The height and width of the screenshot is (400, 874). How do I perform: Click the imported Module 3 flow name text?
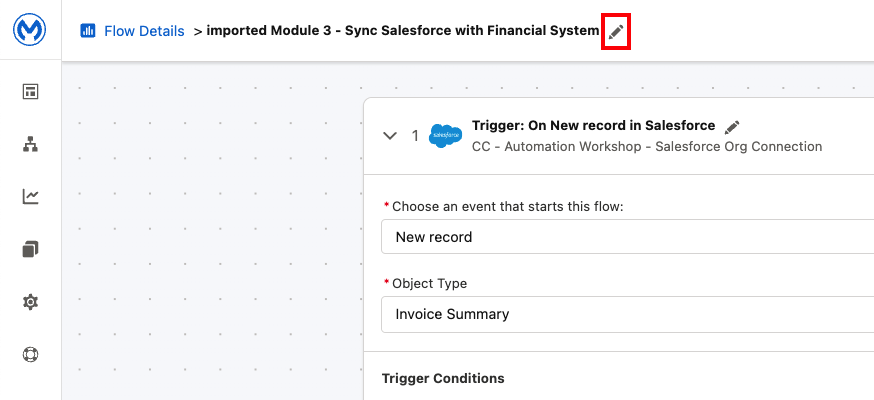[402, 31]
